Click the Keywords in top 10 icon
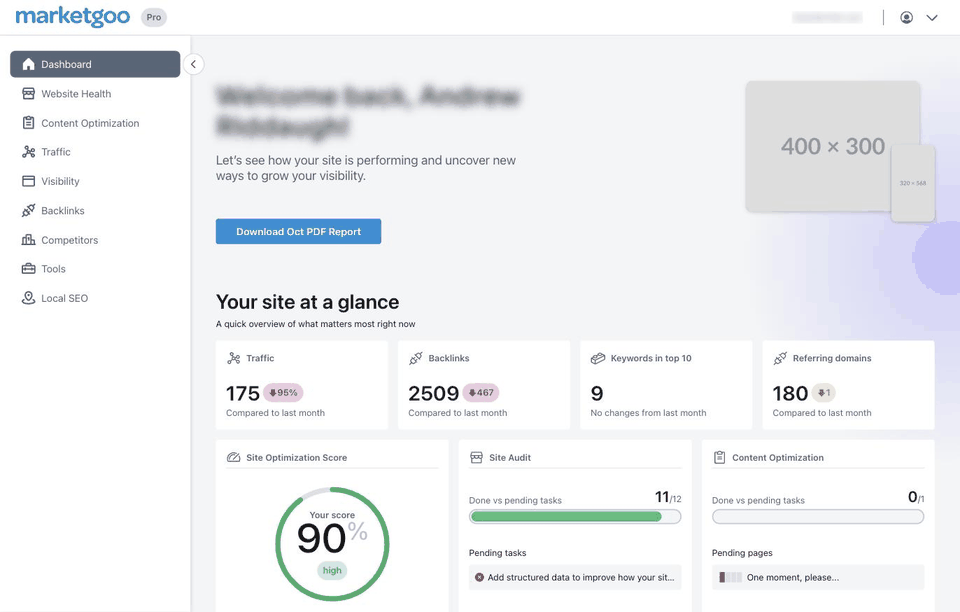Viewport: 960px width, 612px height. [x=598, y=358]
